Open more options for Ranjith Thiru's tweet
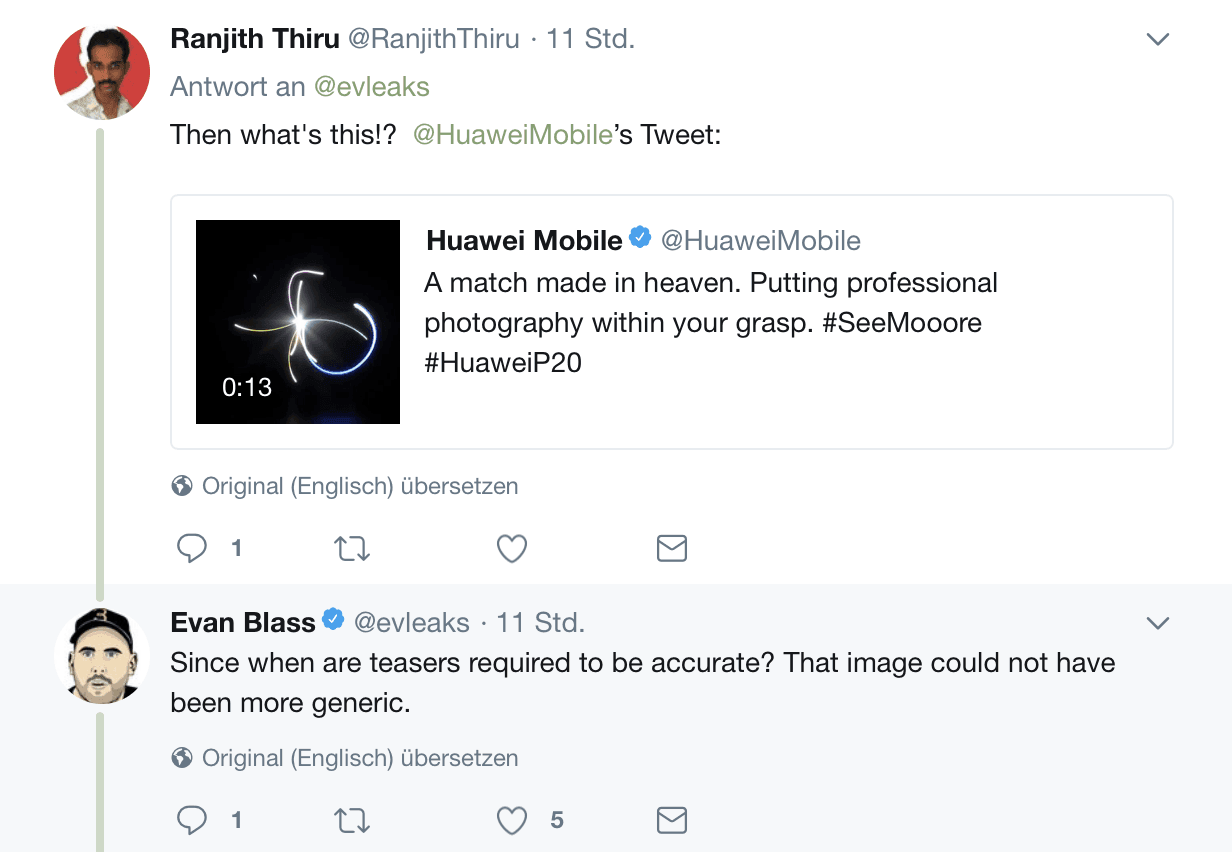Screen dimensions: 1232x852 (1157, 40)
